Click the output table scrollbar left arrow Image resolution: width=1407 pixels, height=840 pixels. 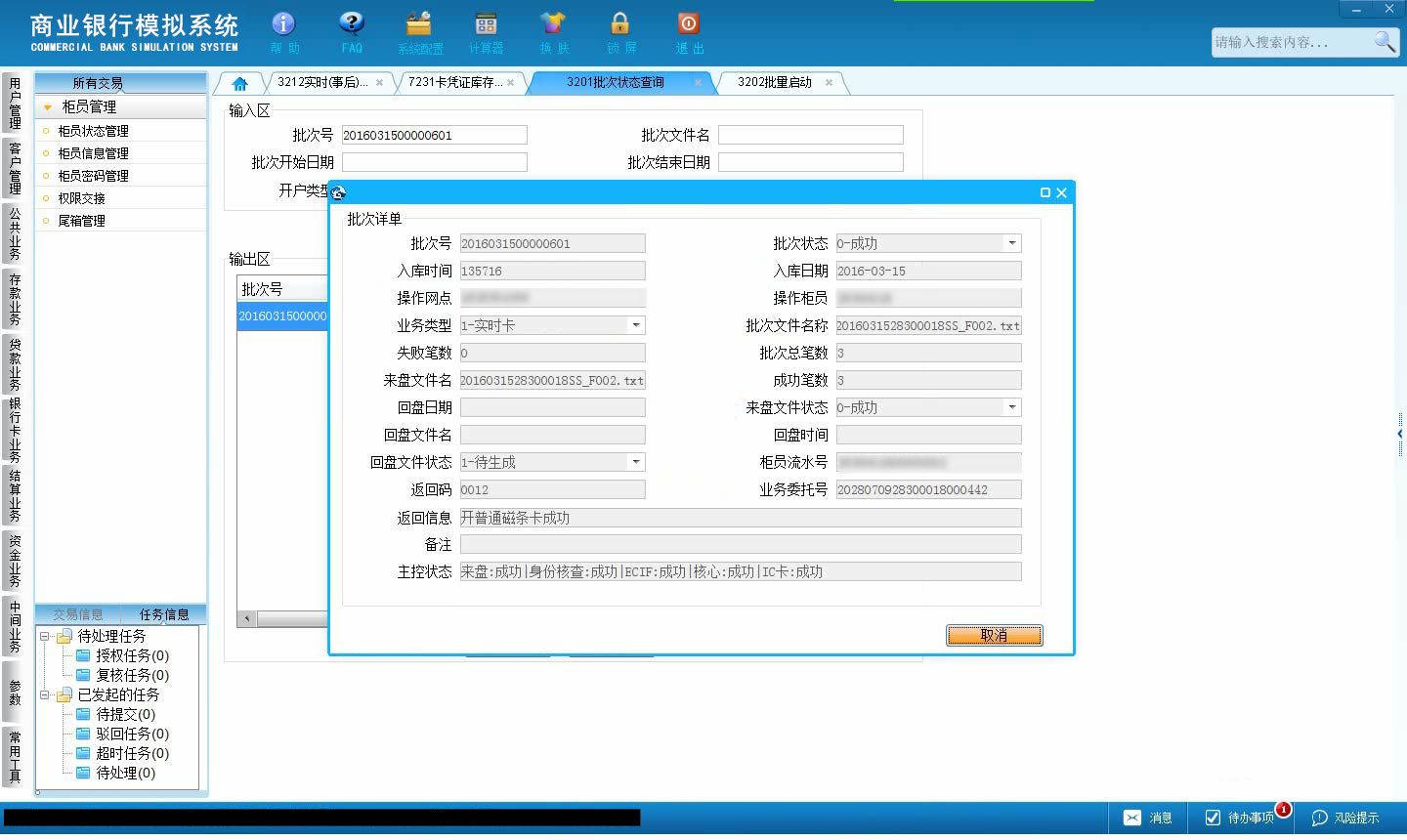[x=247, y=618]
